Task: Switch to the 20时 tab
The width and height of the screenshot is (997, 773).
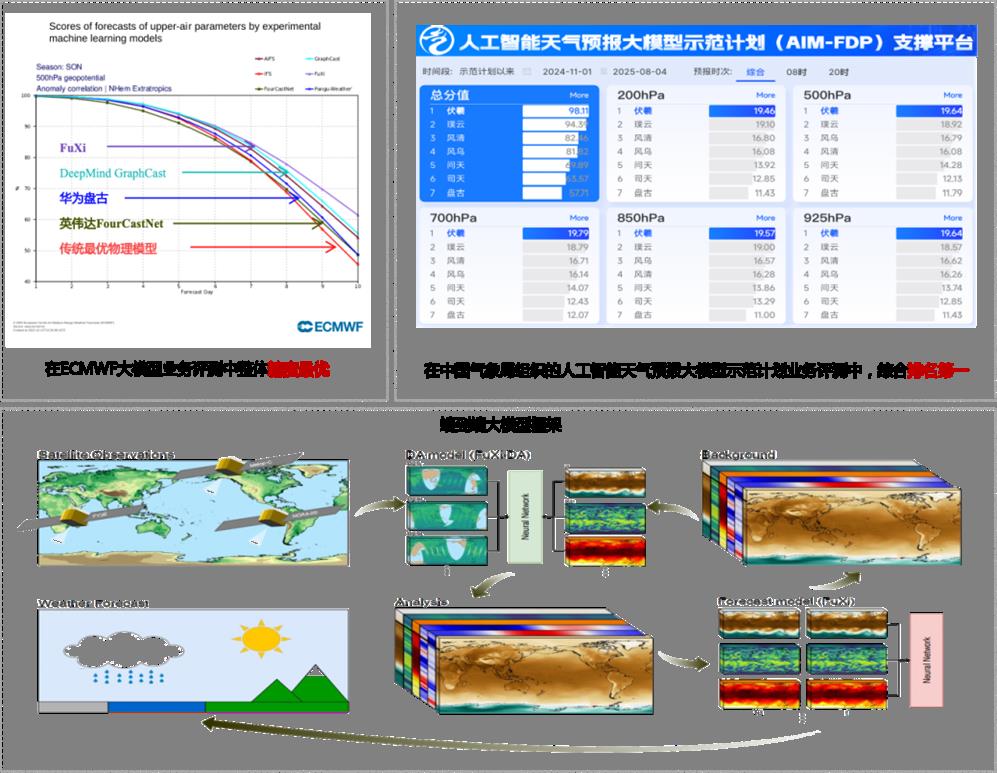Action: (838, 72)
